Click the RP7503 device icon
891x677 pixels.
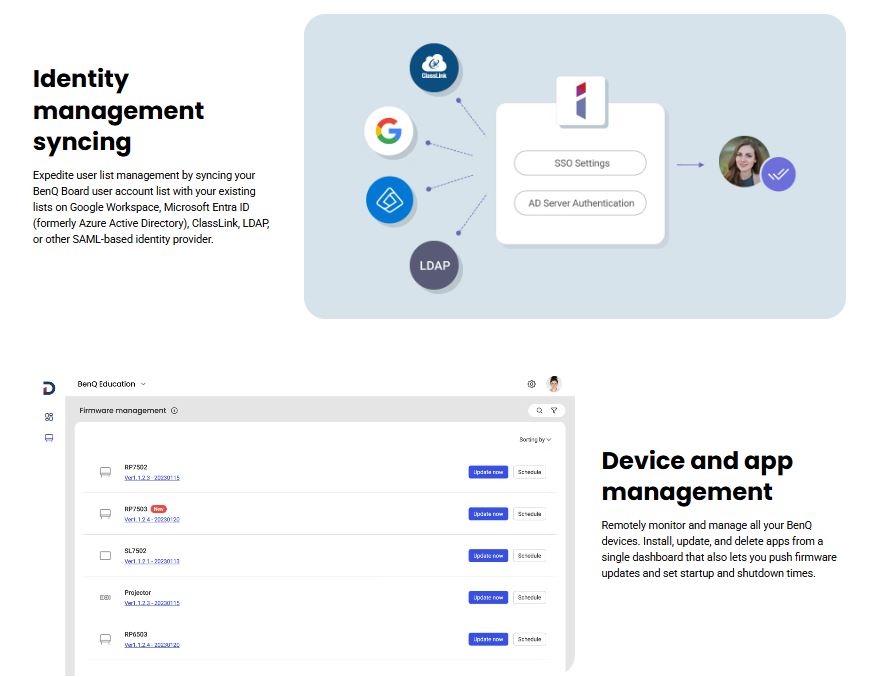tap(105, 513)
